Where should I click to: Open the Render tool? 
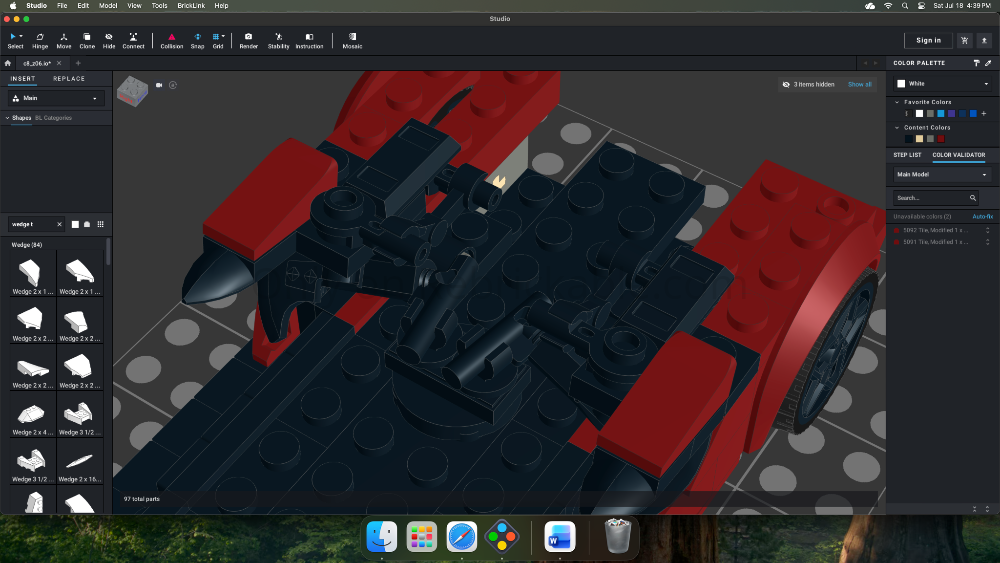pos(248,41)
